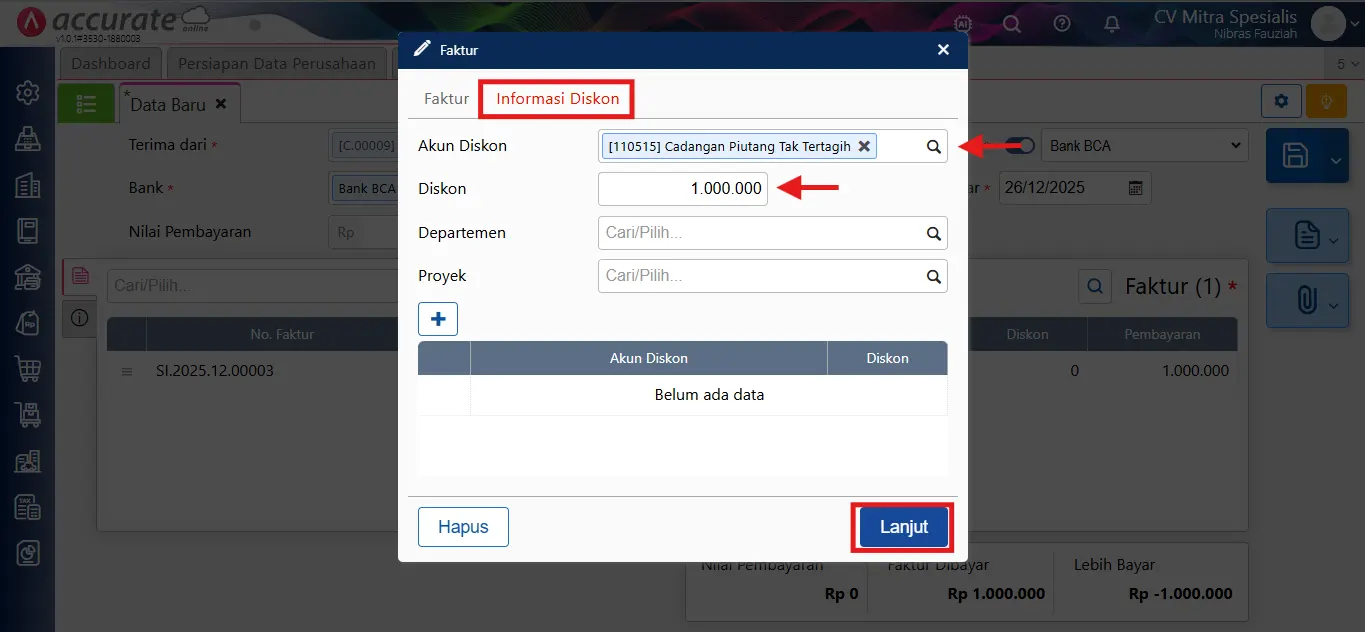Click the search icon in Akun Diskon field
Viewport: 1365px width, 632px height.
(933, 147)
